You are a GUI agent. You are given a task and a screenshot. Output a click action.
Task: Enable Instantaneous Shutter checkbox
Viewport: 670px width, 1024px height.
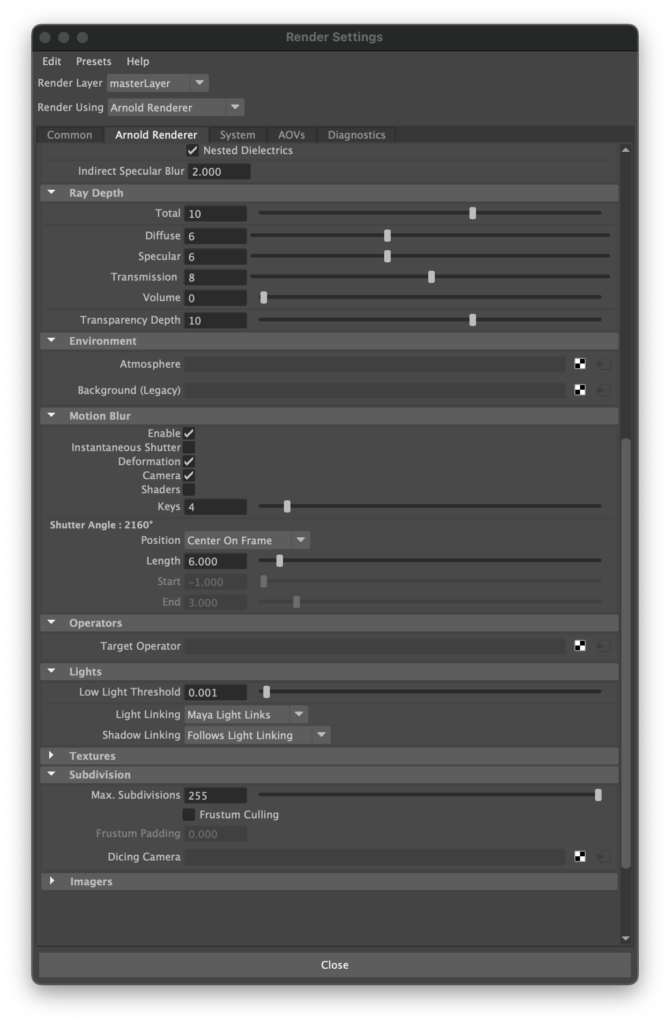(x=189, y=448)
